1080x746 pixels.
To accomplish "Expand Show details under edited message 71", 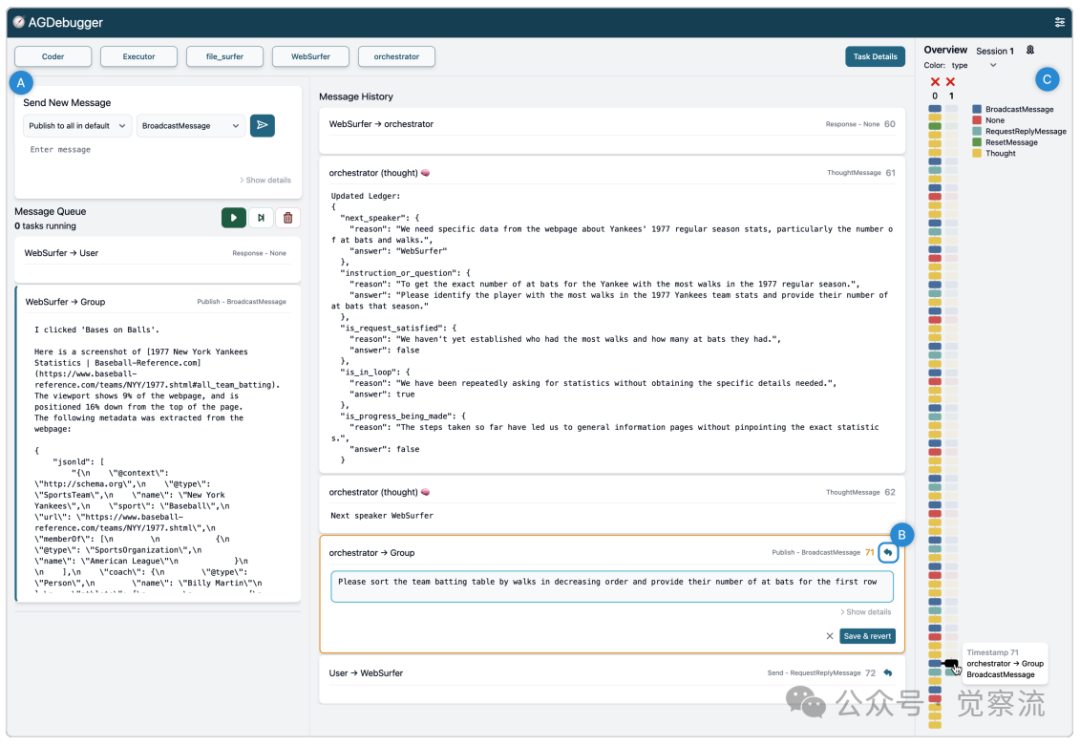I will point(865,612).
